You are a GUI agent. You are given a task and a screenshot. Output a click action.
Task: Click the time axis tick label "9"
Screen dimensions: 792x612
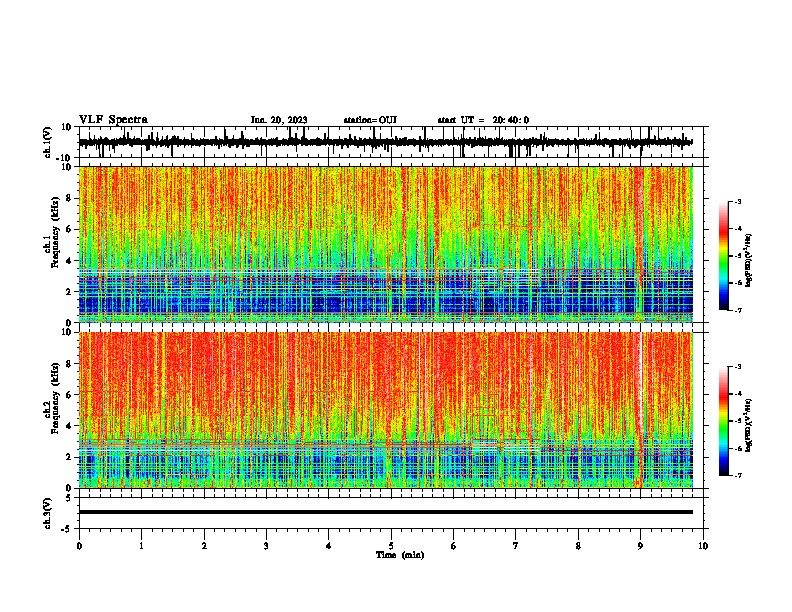tap(640, 546)
